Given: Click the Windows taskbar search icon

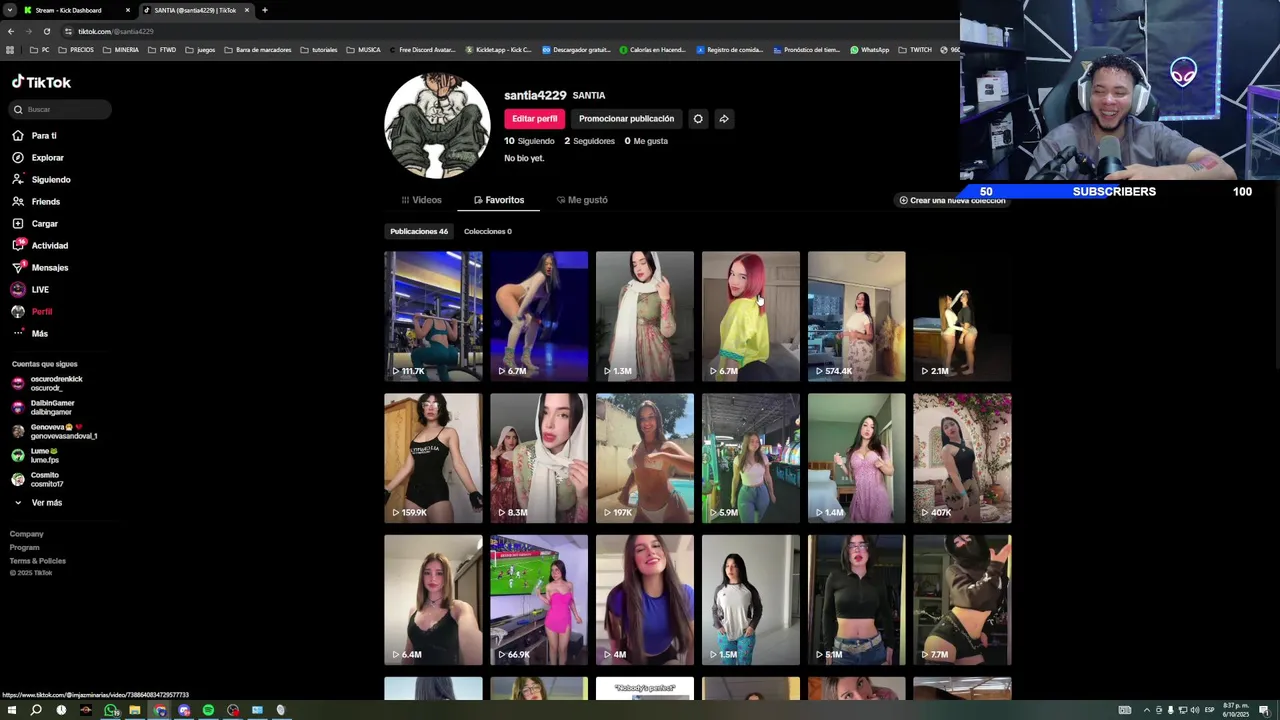Looking at the screenshot, I should (36, 710).
